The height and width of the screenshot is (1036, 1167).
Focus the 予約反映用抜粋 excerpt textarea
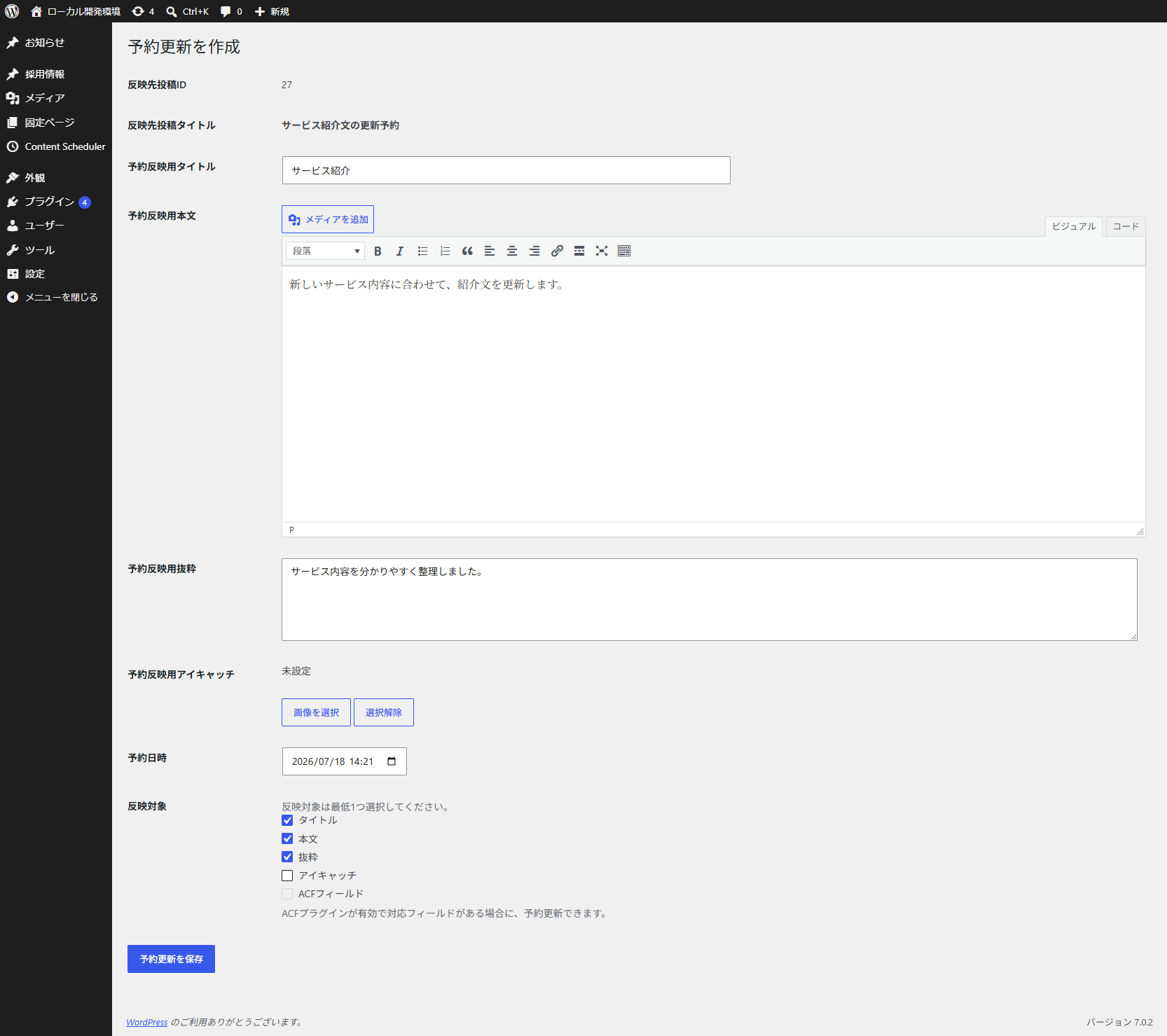click(x=709, y=600)
